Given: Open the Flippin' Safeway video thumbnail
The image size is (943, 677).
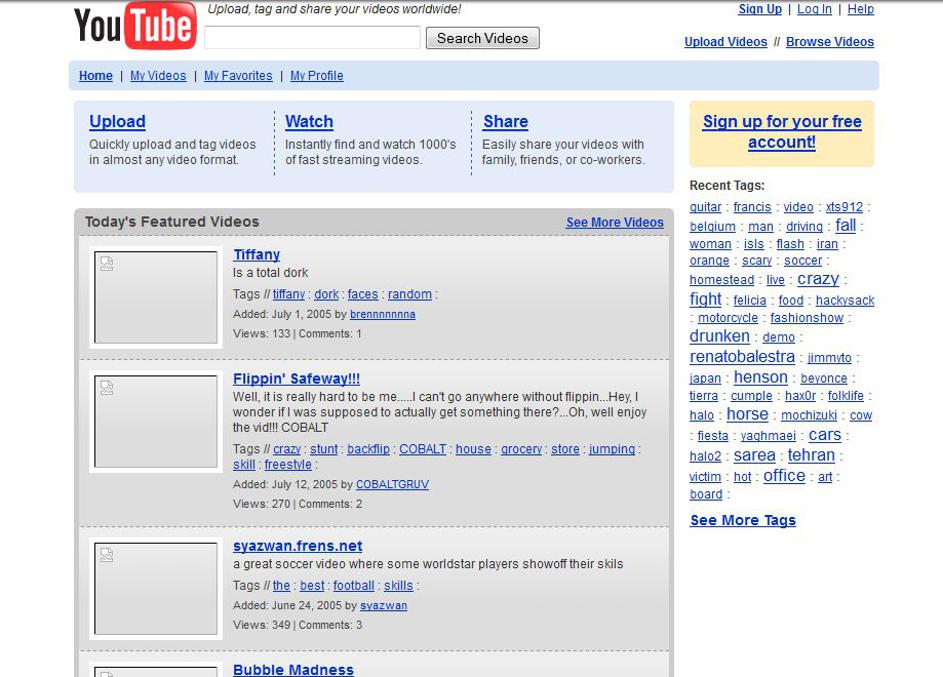Looking at the screenshot, I should coord(155,421).
